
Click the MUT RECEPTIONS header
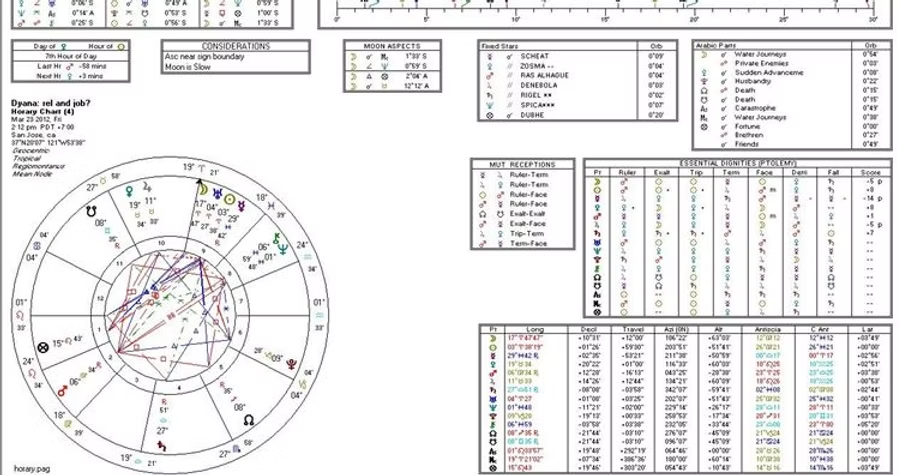tap(522, 165)
